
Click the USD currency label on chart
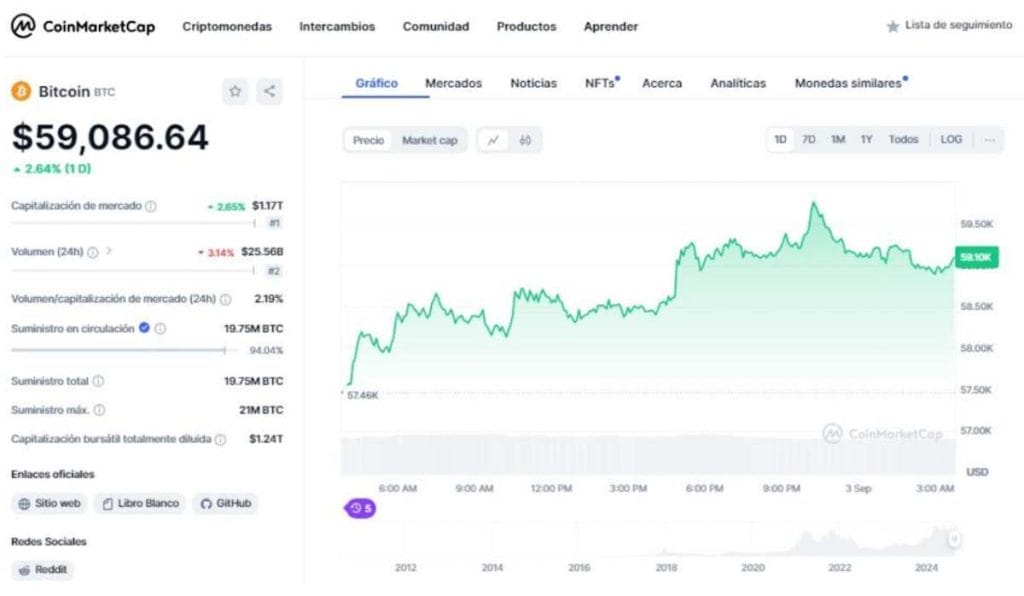coord(977,472)
